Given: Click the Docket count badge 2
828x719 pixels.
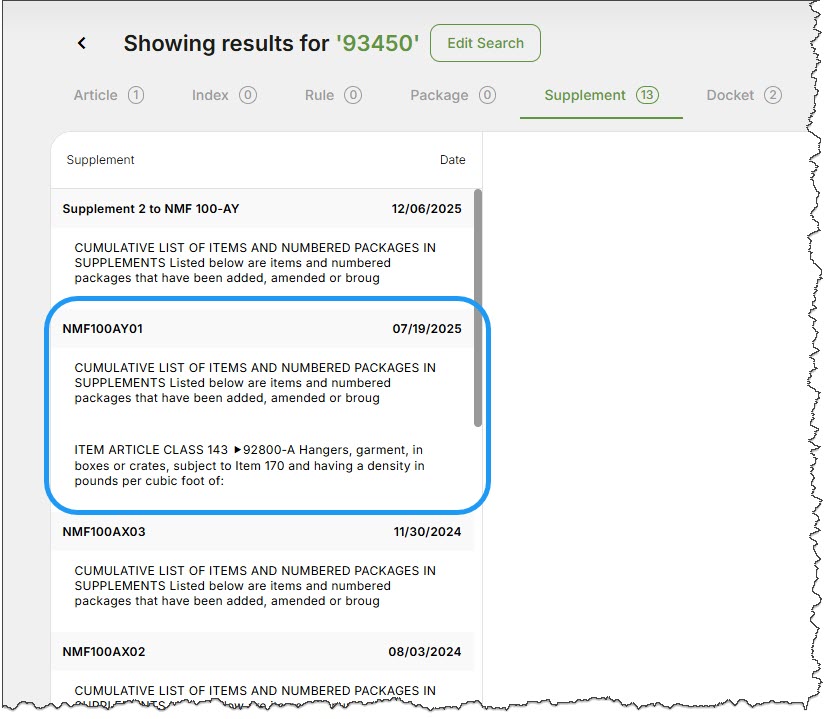Looking at the screenshot, I should pyautogui.click(x=772, y=95).
